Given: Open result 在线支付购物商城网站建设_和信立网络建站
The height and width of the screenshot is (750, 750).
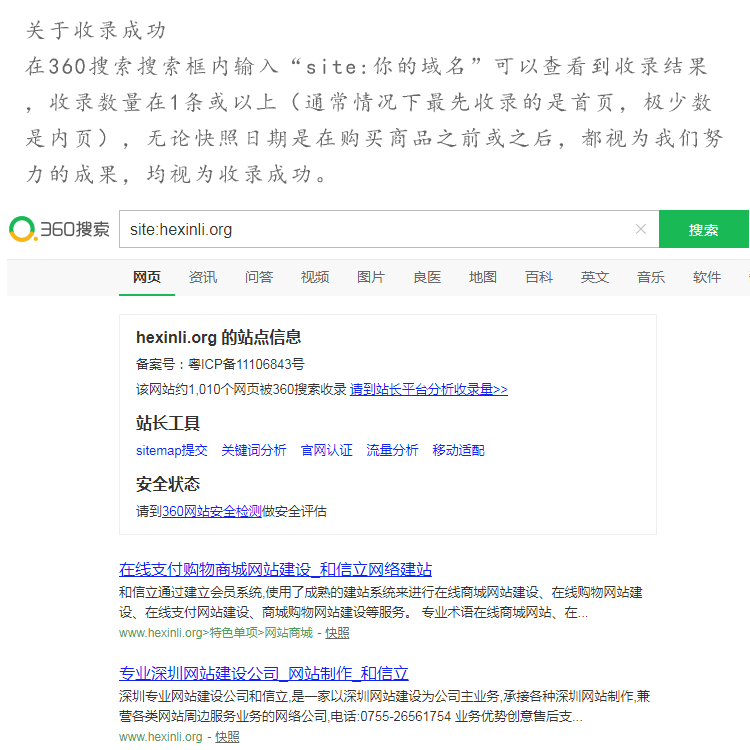Looking at the screenshot, I should point(276,569).
